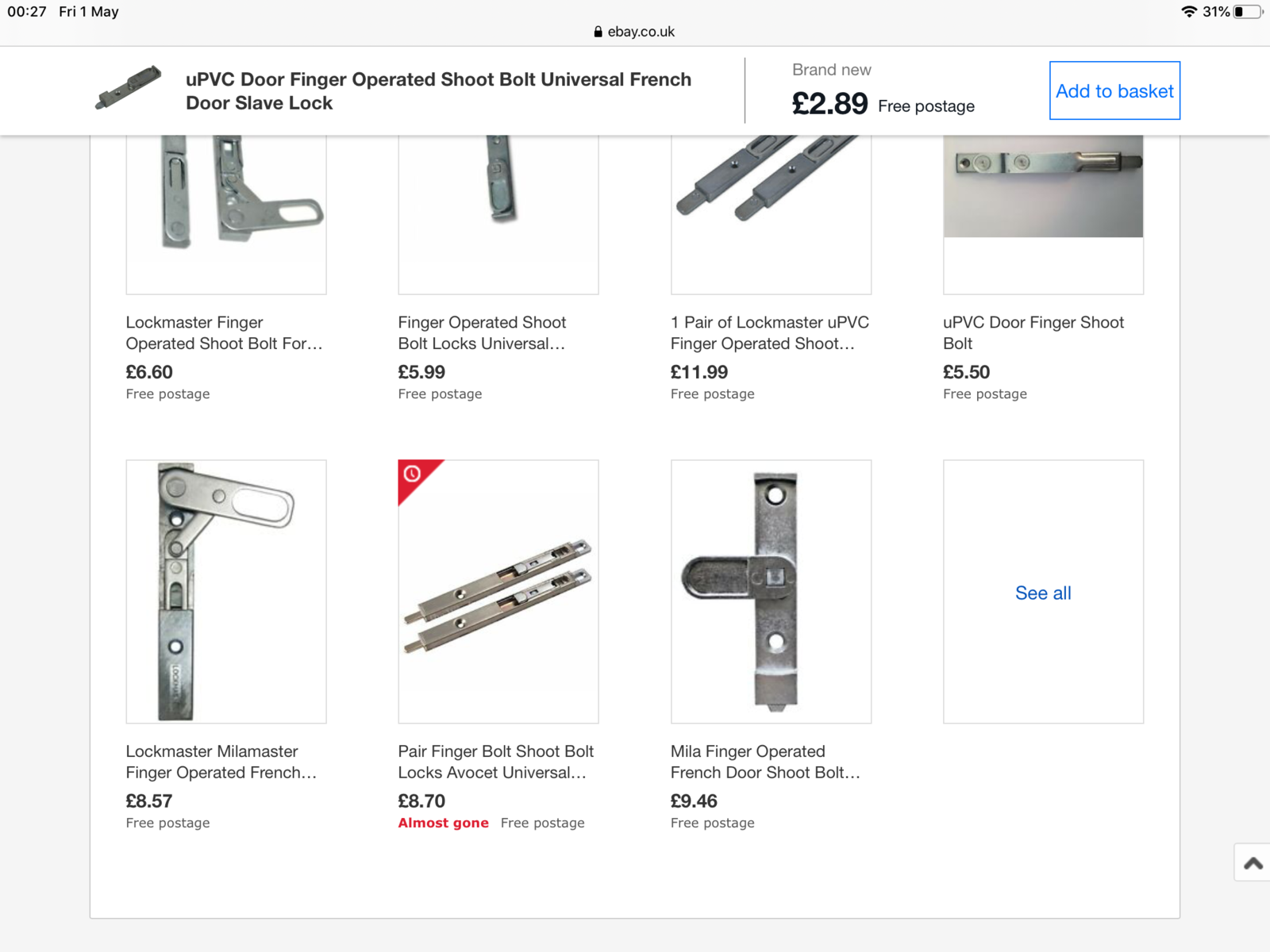Viewport: 1270px width, 952px height.
Task: Tap the ebay.co.uk address bar
Action: pos(635,32)
